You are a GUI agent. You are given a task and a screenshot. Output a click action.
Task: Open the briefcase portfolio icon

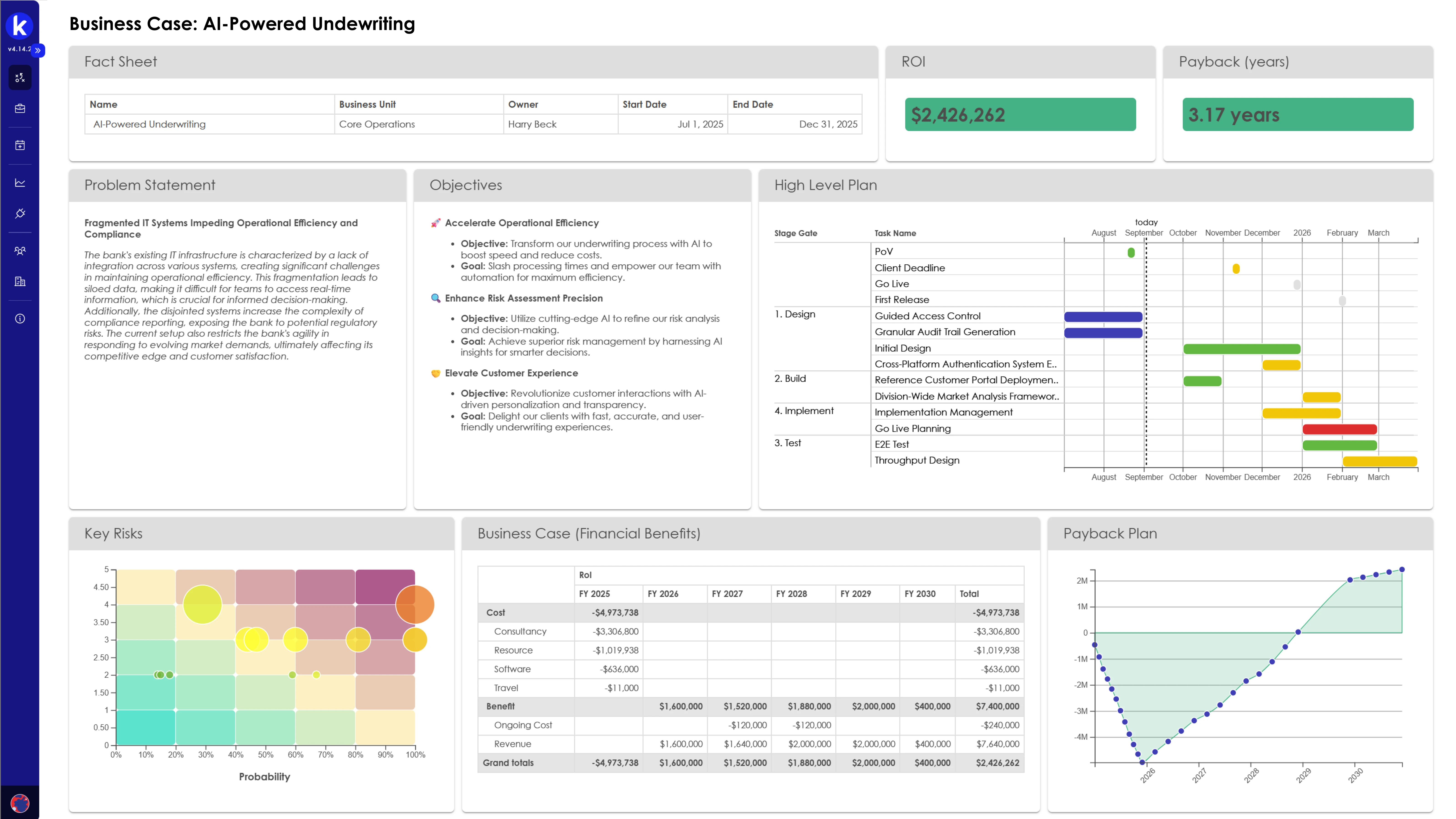[x=20, y=109]
